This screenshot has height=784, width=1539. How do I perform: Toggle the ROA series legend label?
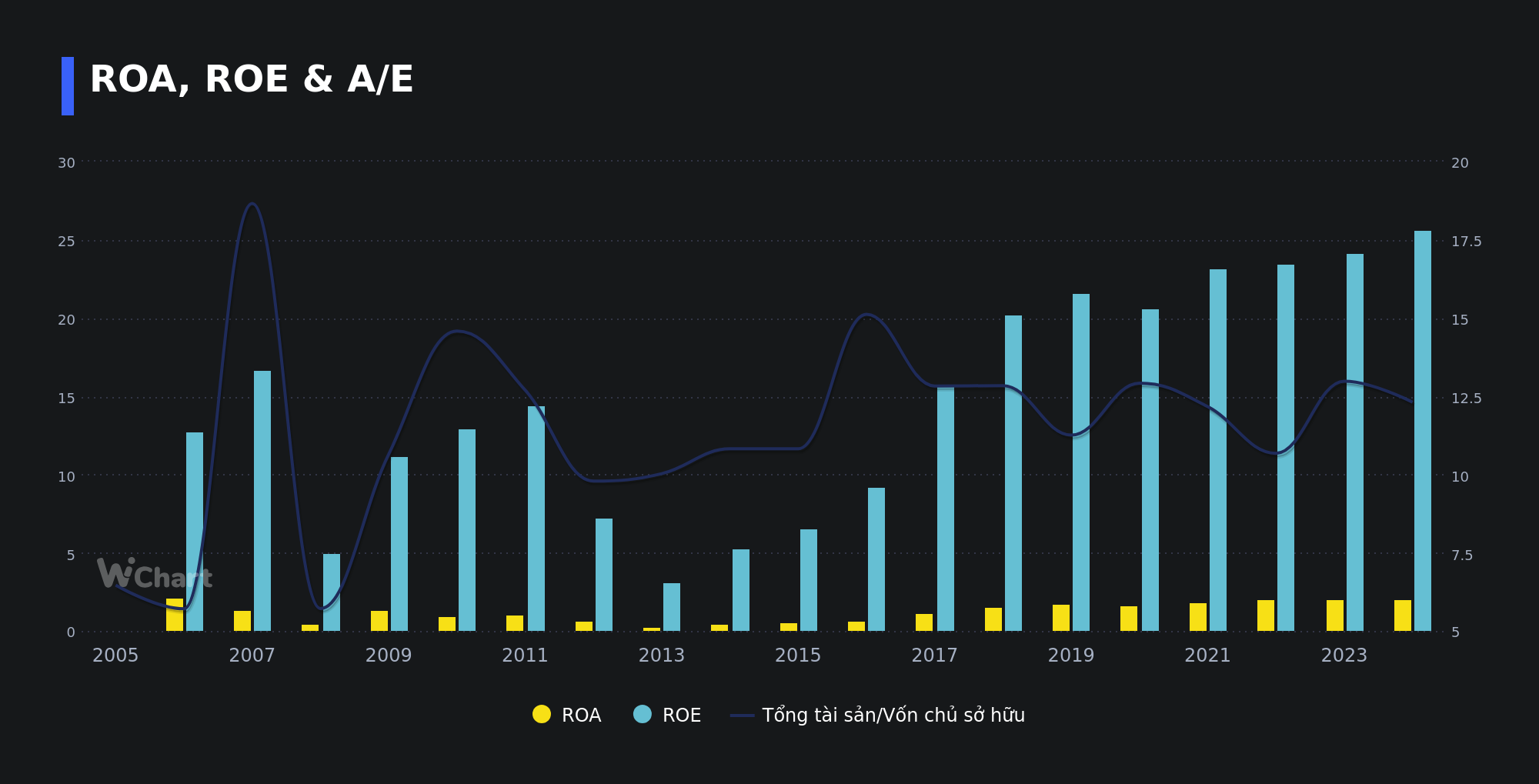tap(581, 716)
